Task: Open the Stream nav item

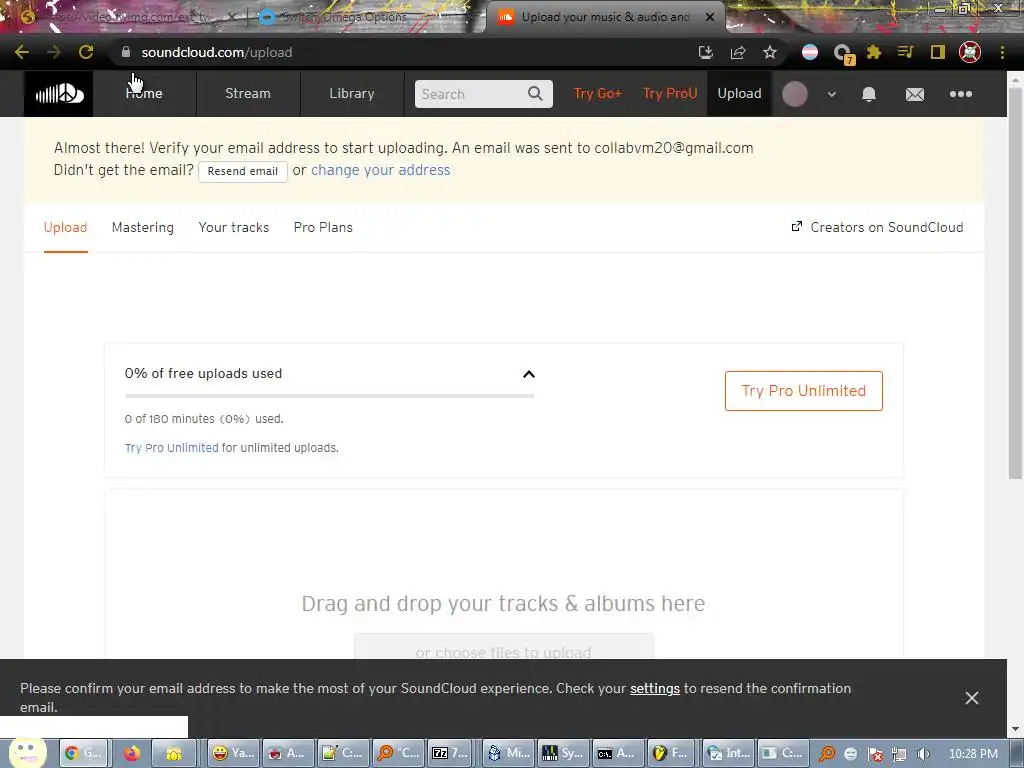Action: pos(248,93)
